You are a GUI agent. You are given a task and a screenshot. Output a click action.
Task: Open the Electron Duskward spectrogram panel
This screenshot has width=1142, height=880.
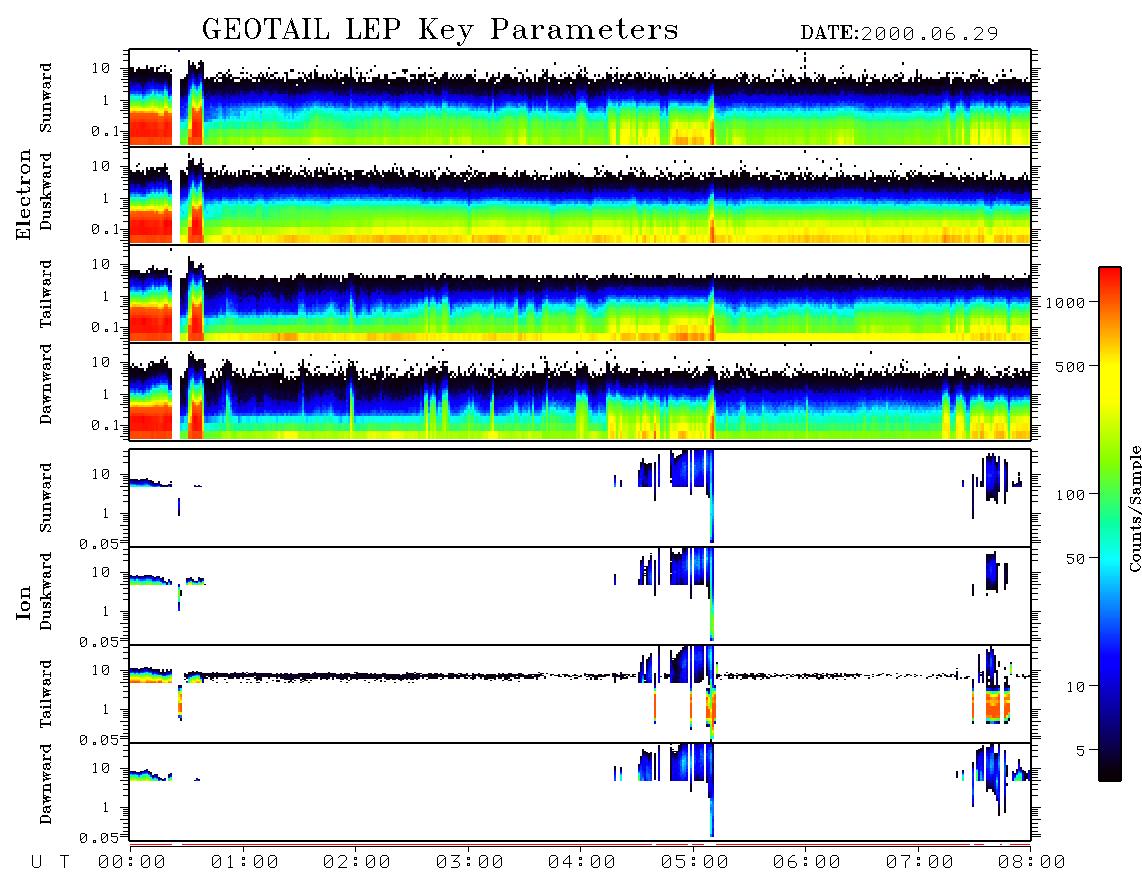580,195
